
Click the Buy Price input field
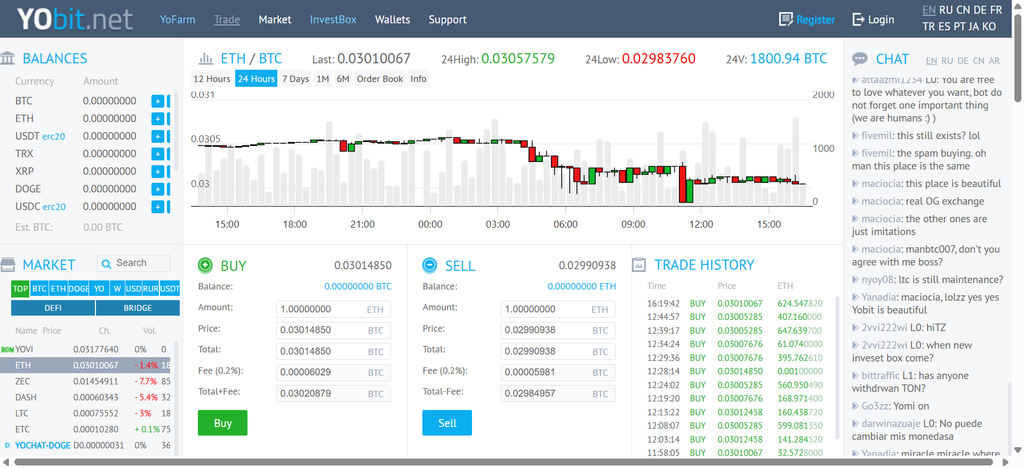(334, 330)
